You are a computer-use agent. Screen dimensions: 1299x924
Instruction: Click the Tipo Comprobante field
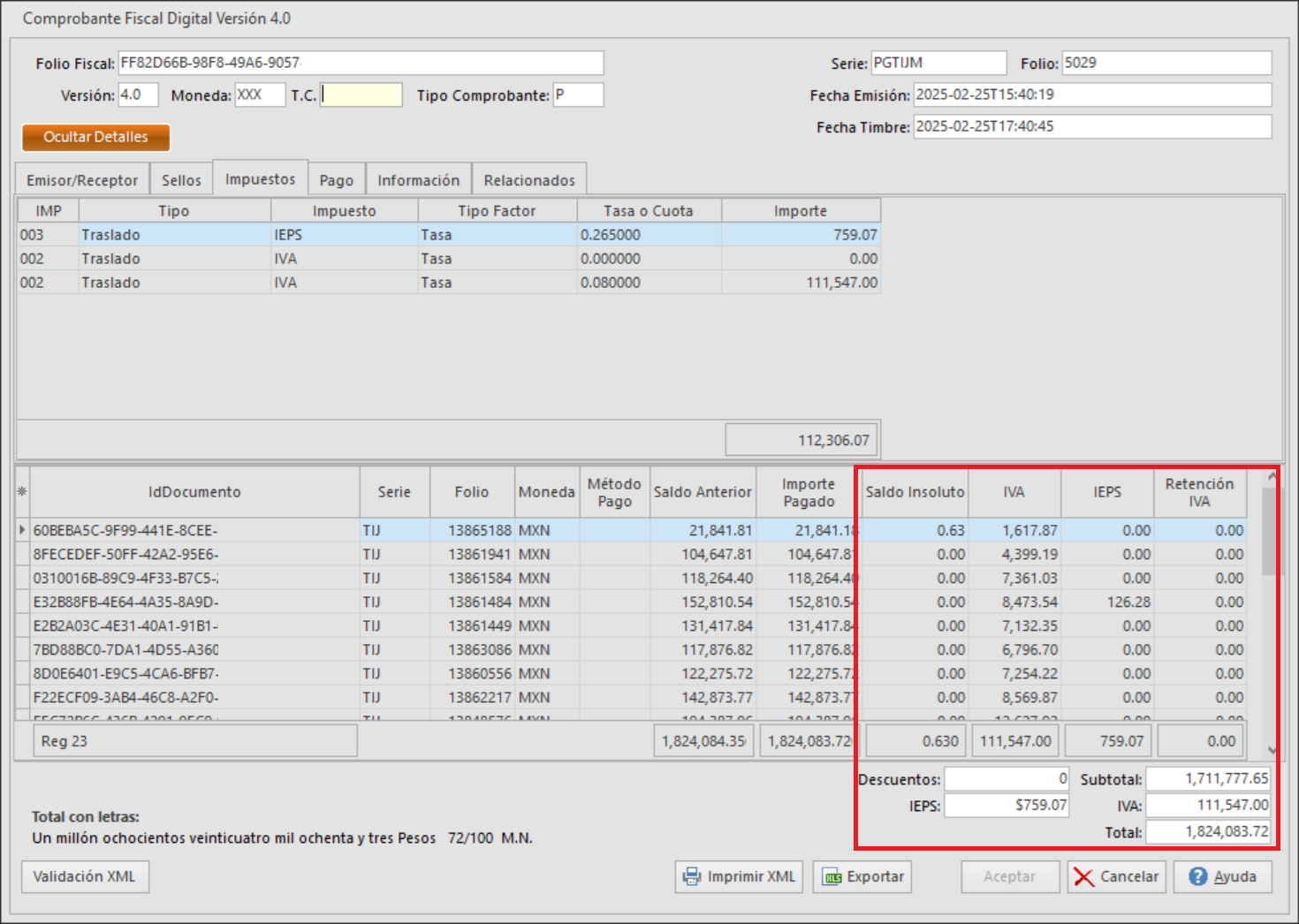tap(579, 95)
